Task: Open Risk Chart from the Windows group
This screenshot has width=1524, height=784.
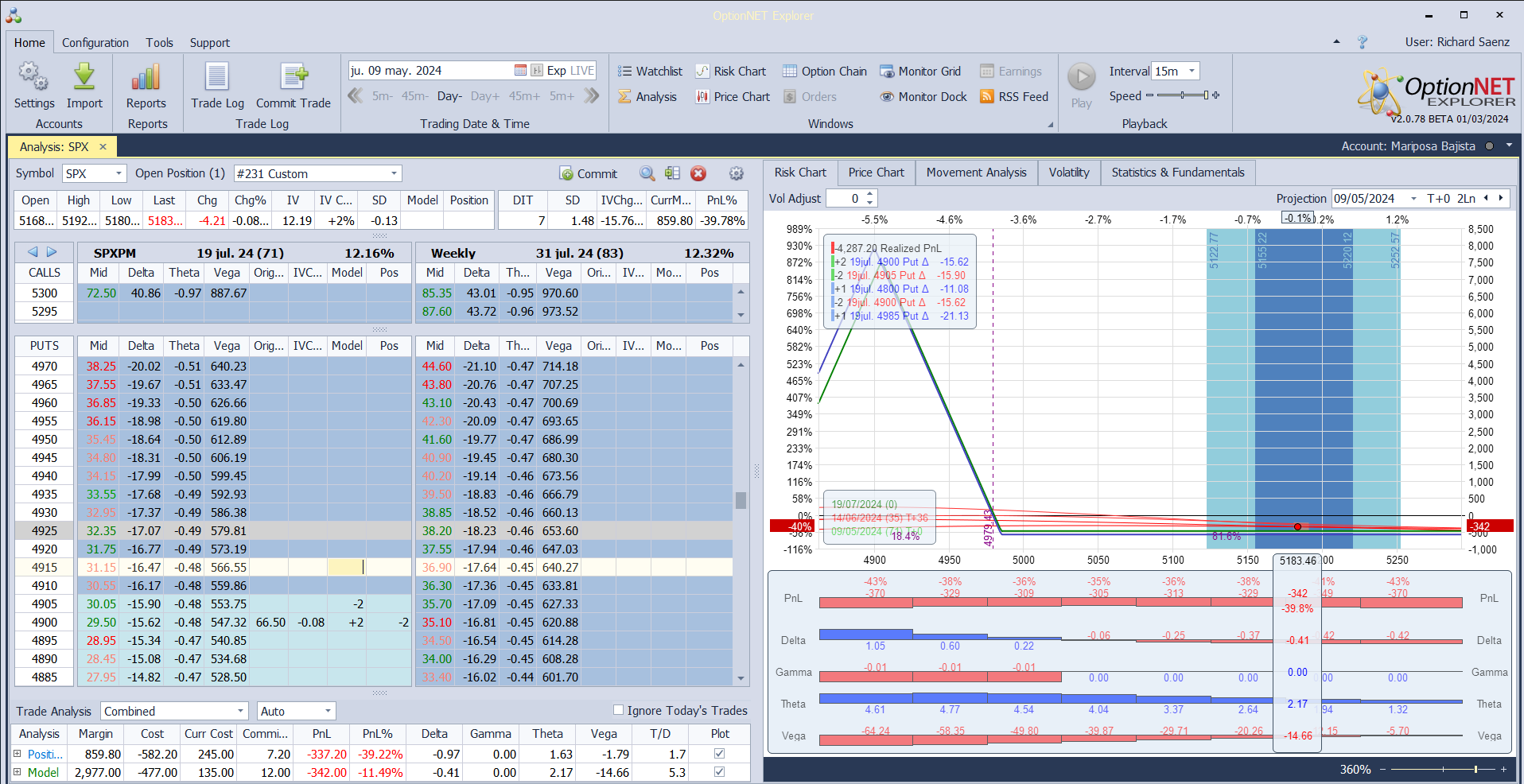Action: 730,72
